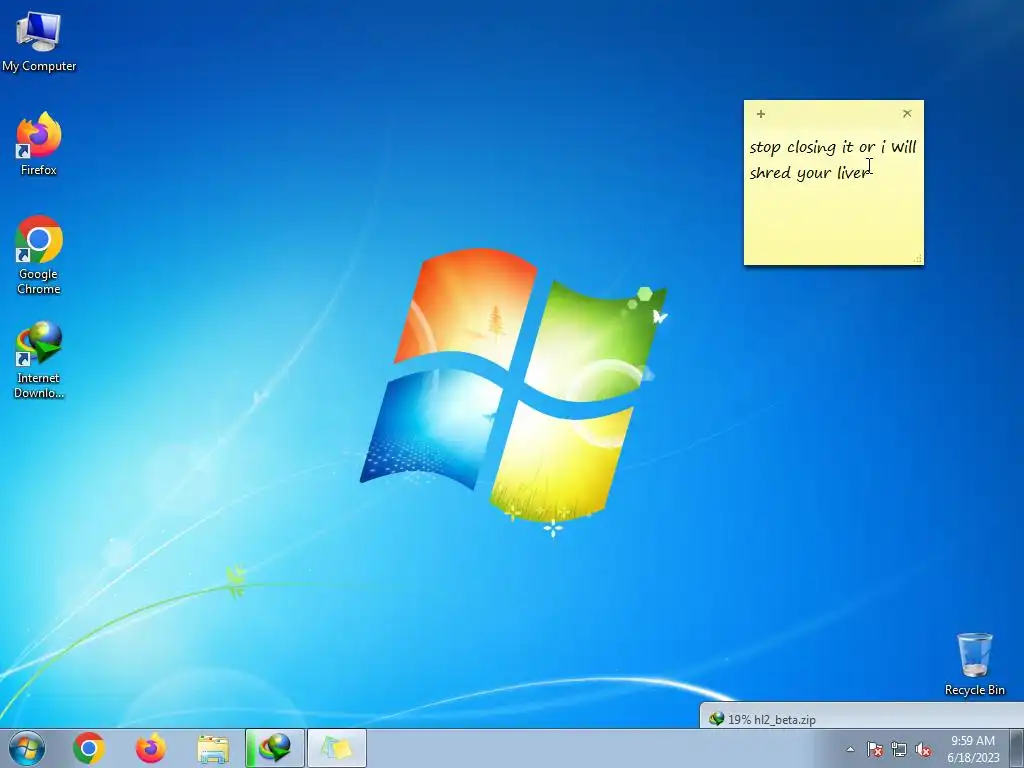Launch Chrome from the taskbar
The image size is (1024, 768).
pos(89,748)
